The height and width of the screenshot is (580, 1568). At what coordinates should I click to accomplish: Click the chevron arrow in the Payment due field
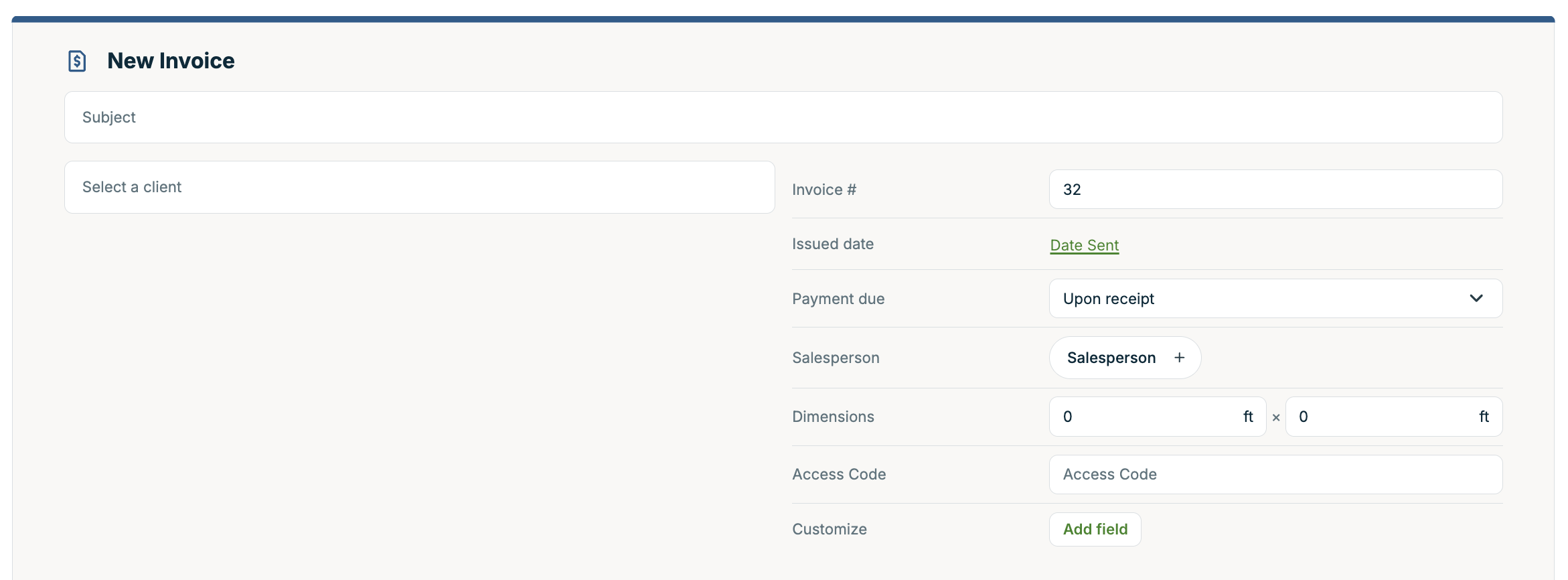click(1476, 299)
